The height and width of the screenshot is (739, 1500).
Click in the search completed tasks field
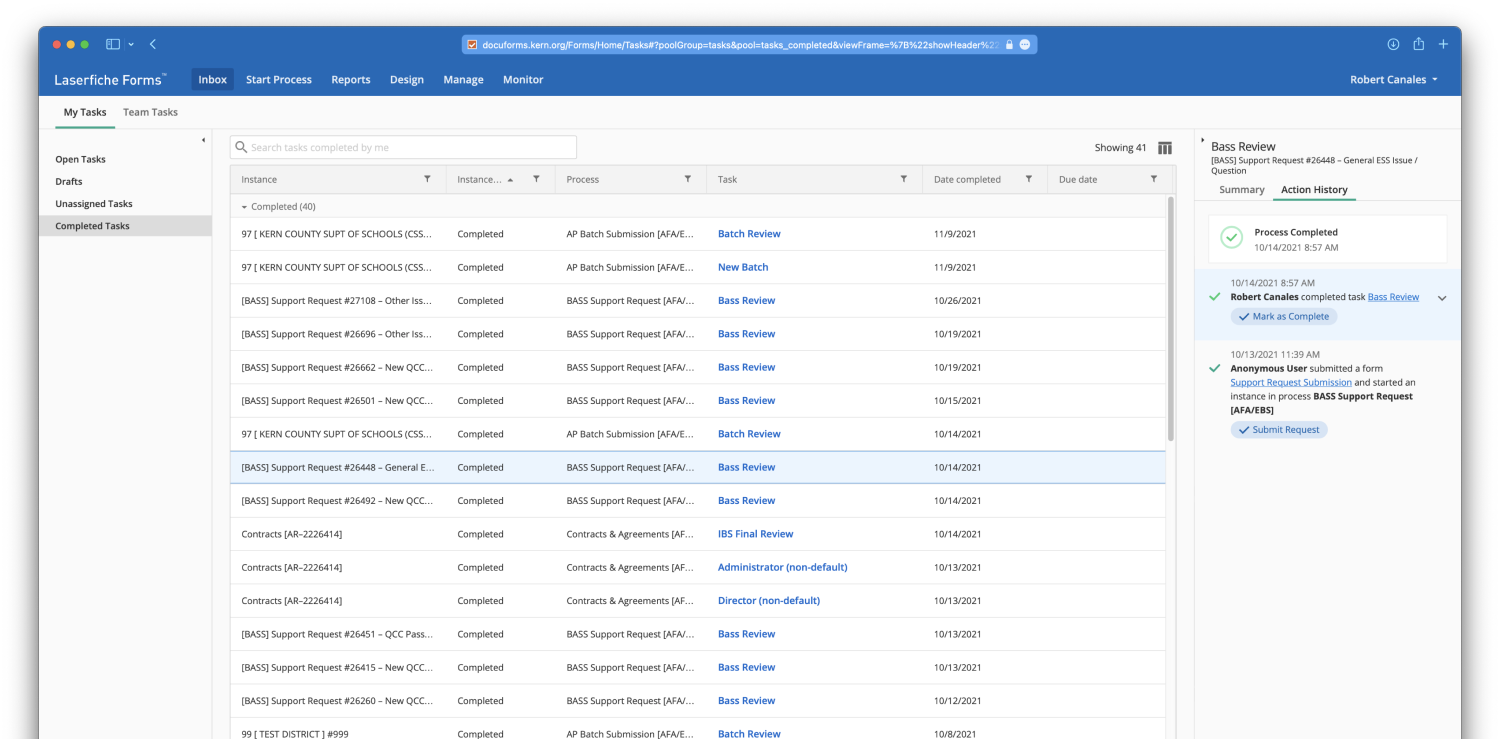[403, 147]
